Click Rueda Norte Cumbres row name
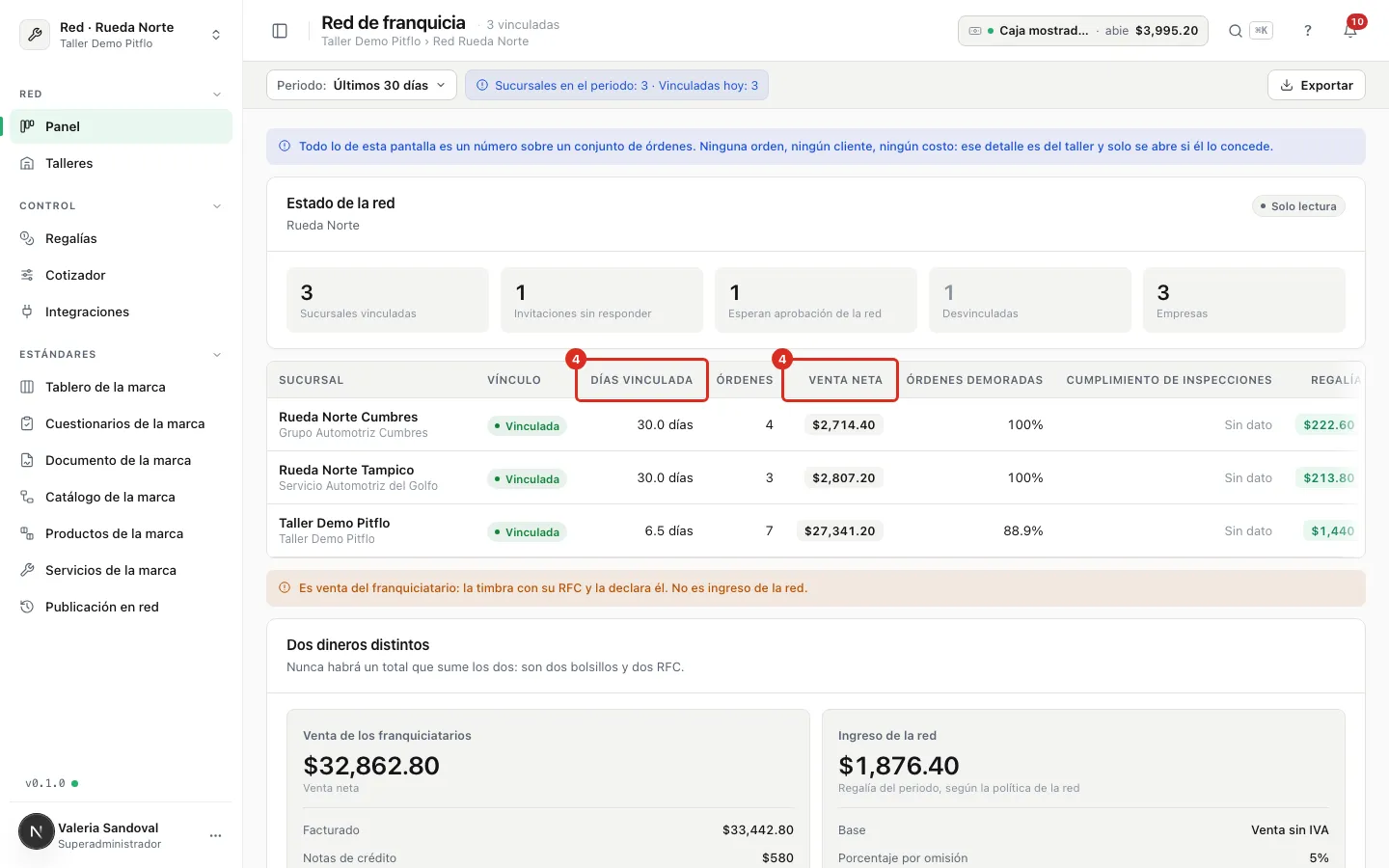 tap(348, 417)
